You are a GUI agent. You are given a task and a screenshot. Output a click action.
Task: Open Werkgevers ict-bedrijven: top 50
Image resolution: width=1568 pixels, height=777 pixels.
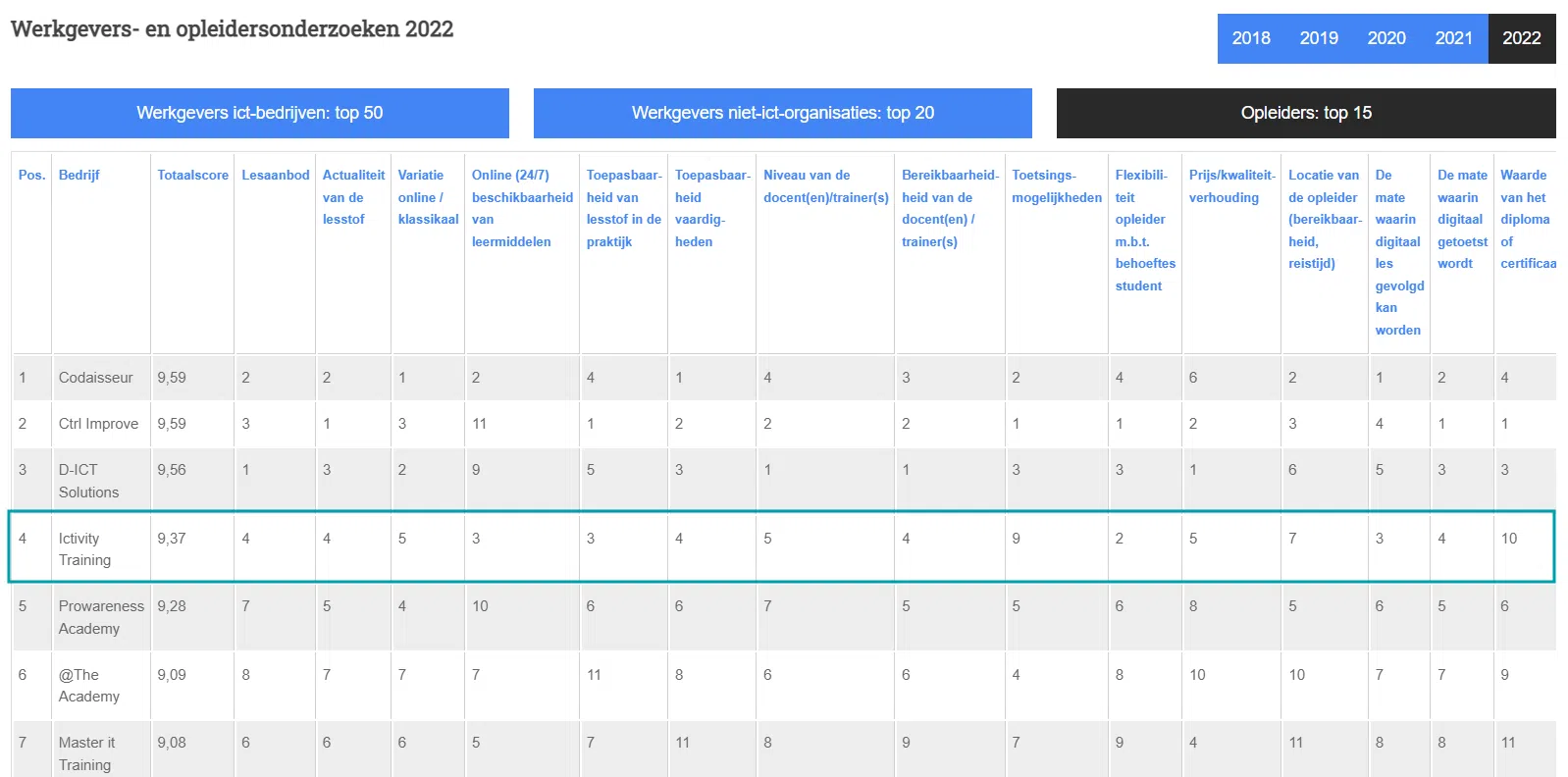pos(260,113)
